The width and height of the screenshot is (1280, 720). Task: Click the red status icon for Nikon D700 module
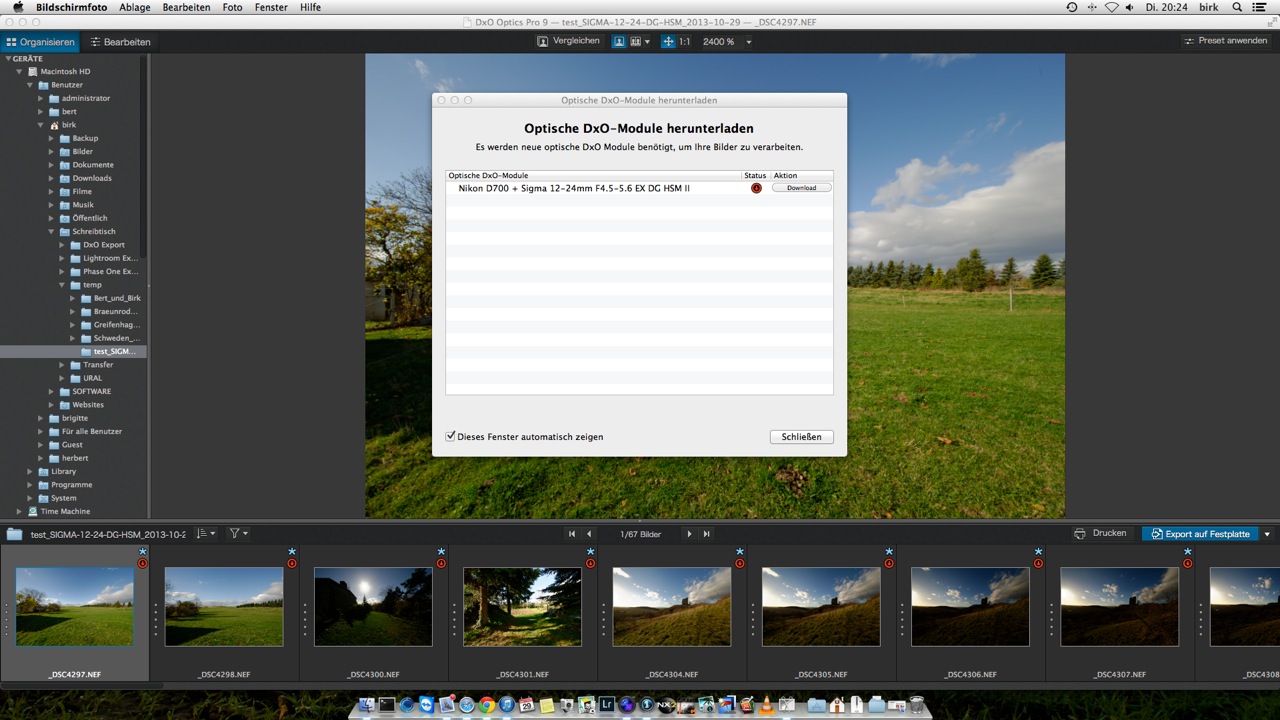tap(756, 188)
